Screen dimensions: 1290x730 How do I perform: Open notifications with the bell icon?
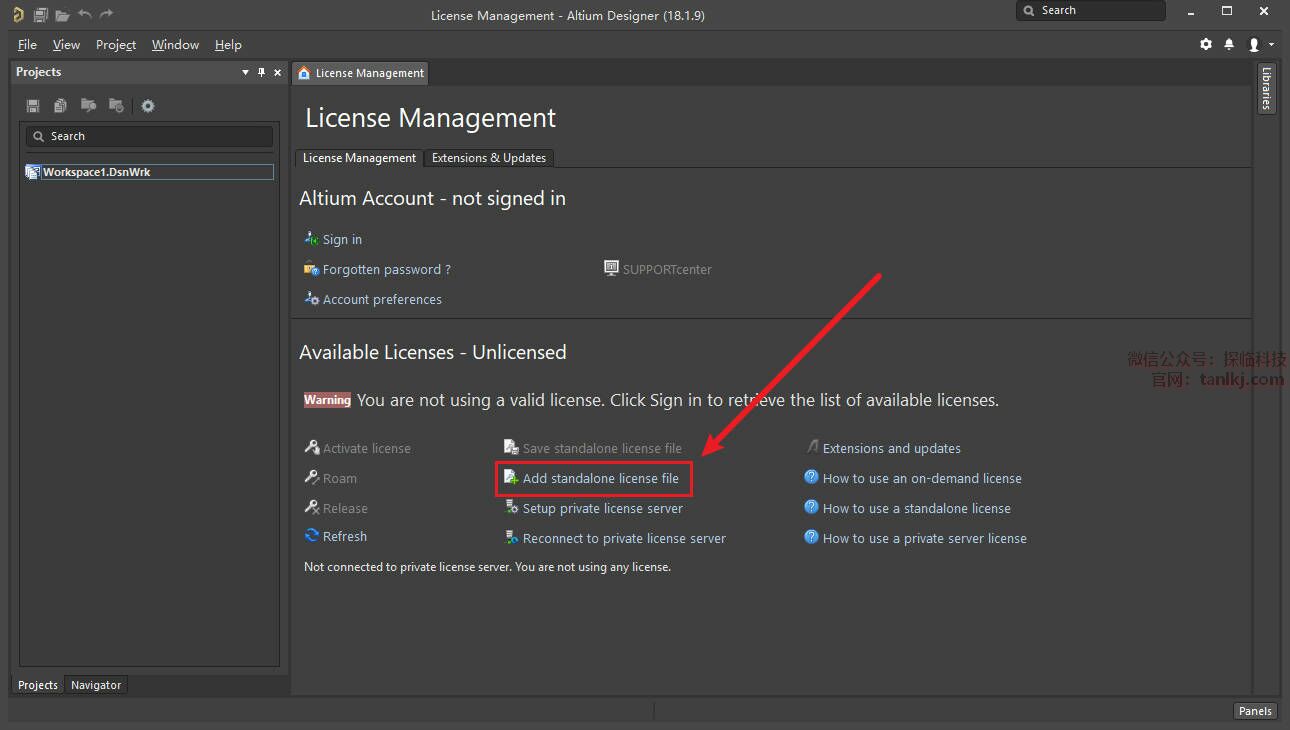pyautogui.click(x=1229, y=45)
